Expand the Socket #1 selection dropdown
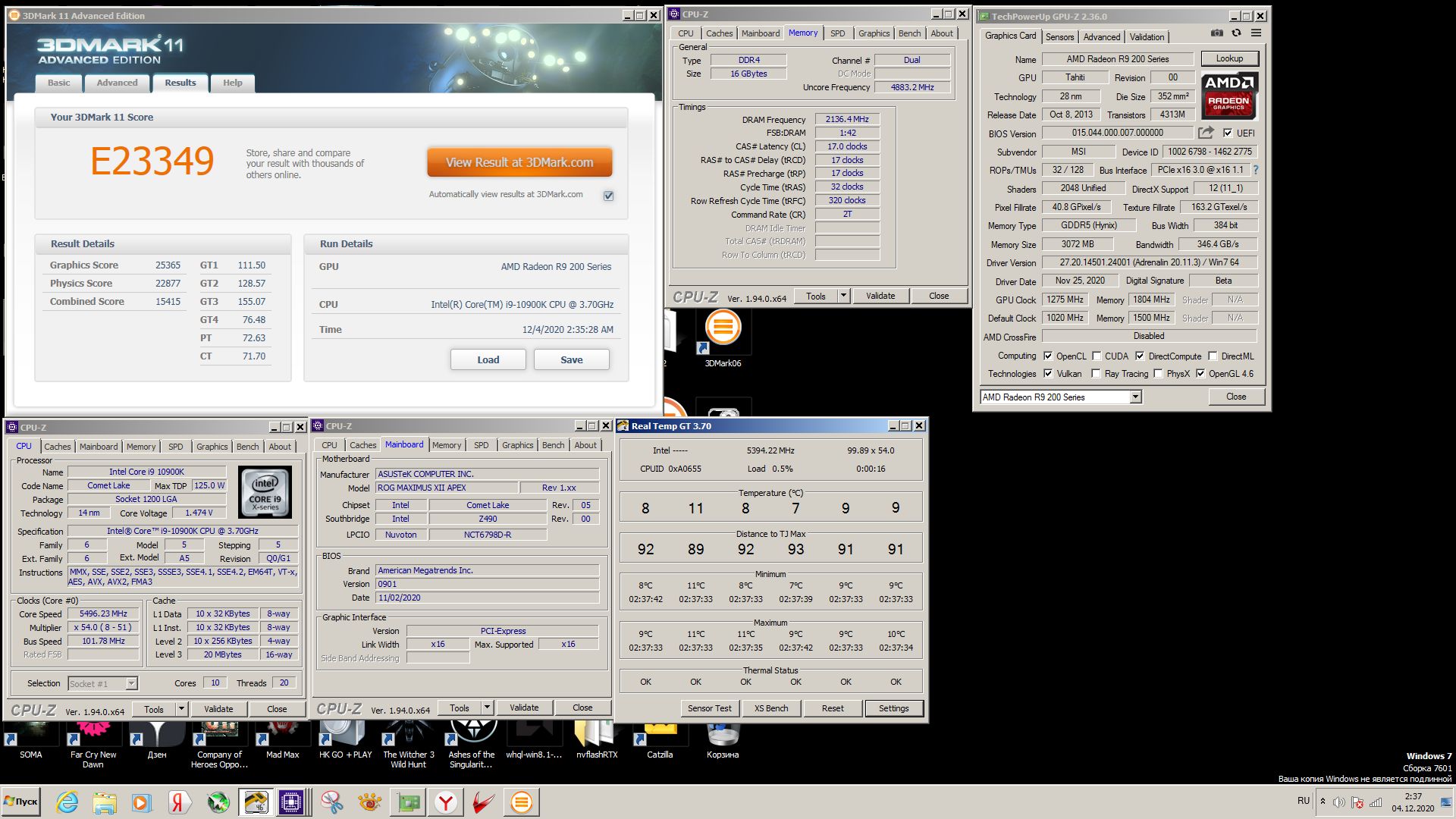The image size is (1456, 819). [131, 683]
